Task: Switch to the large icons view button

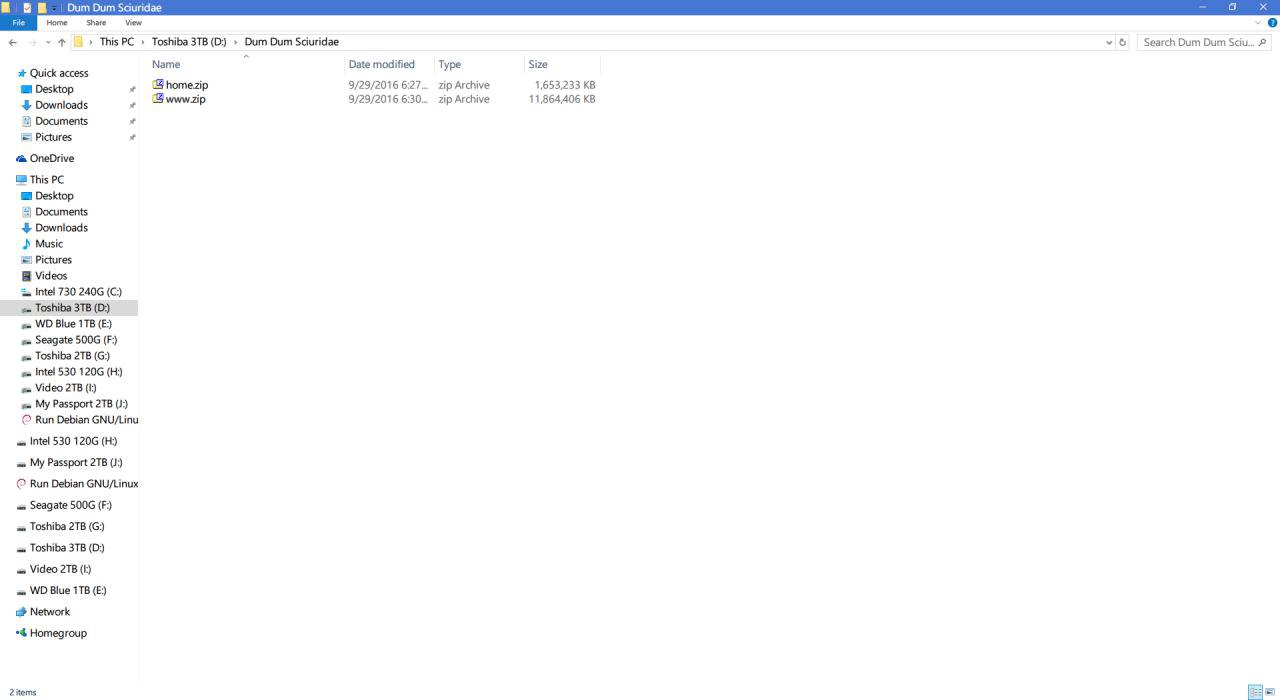Action: pyautogui.click(x=1270, y=692)
